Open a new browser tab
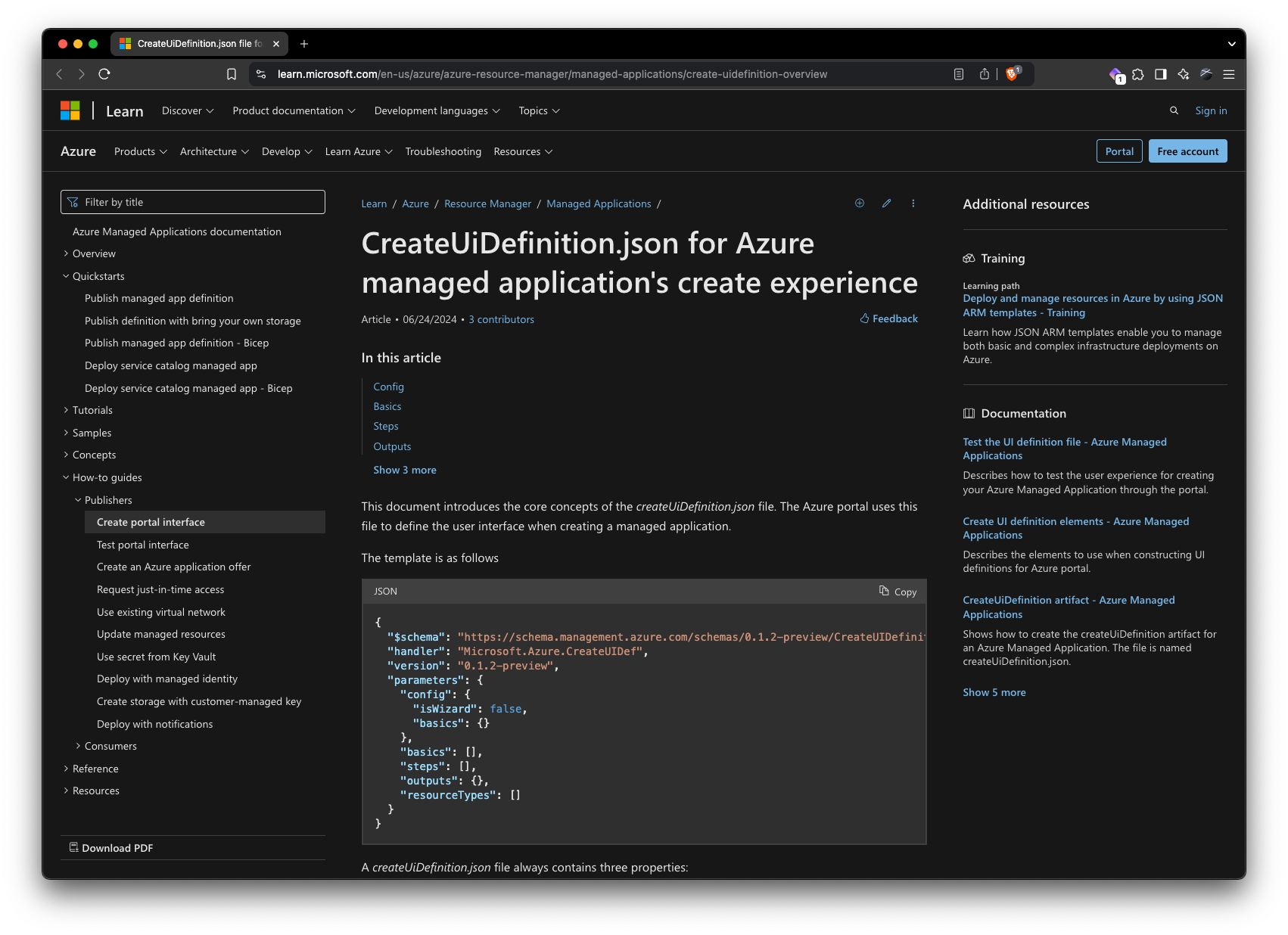 pyautogui.click(x=304, y=44)
